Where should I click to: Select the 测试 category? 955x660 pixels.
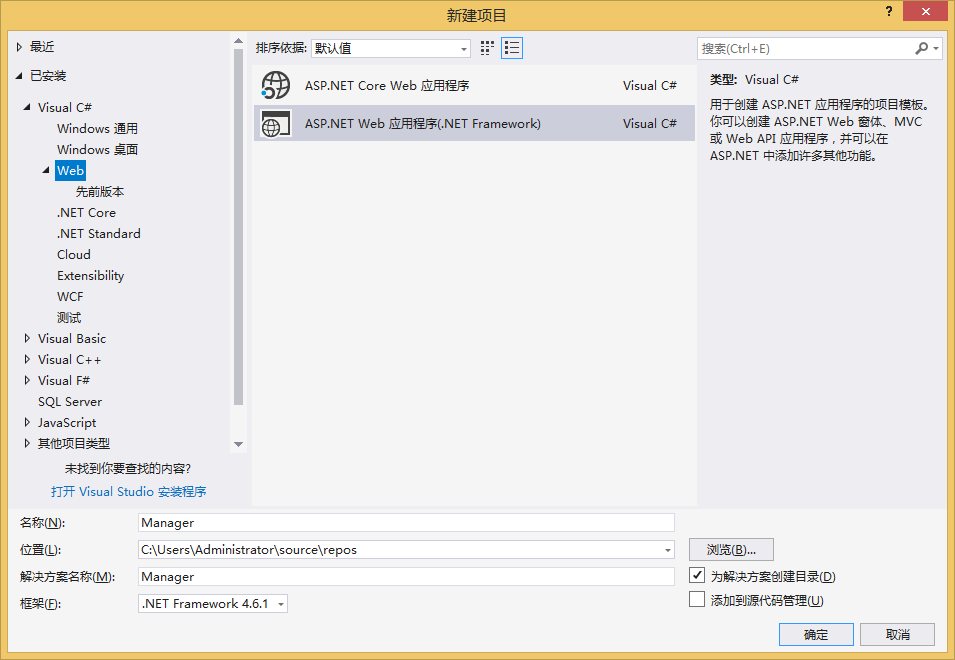[x=69, y=317]
